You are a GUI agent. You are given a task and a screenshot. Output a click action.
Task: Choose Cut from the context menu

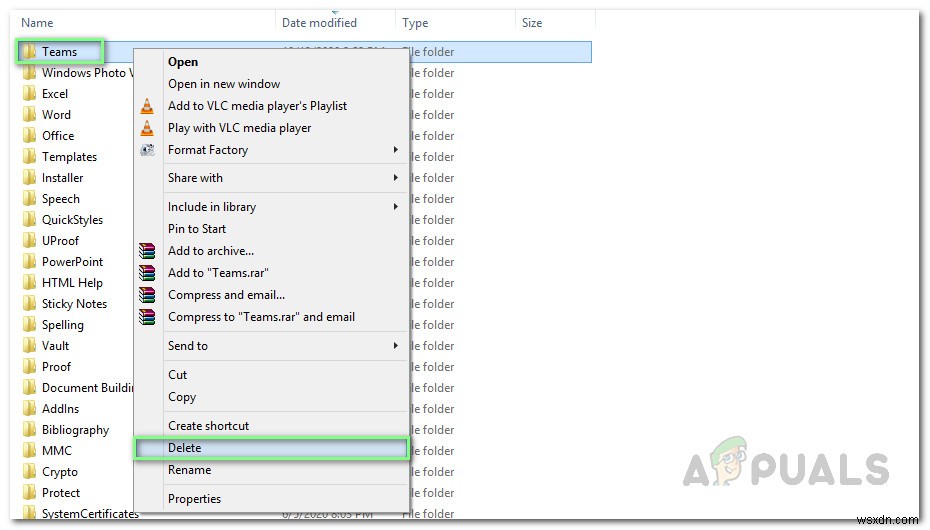click(x=177, y=375)
